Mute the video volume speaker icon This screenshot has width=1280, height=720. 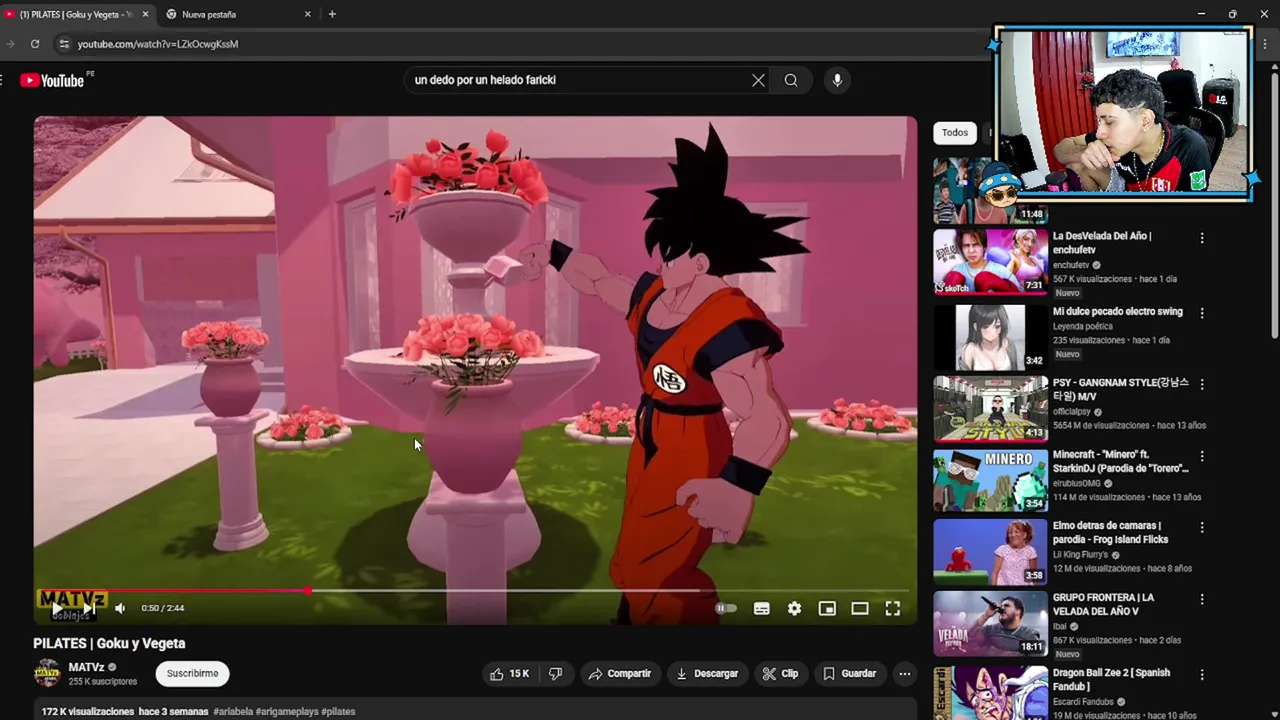tap(120, 608)
